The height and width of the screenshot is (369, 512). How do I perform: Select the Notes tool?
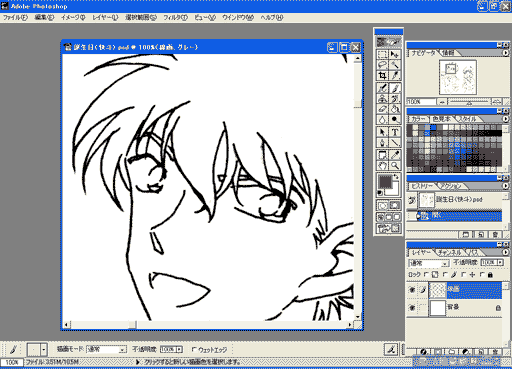pos(382,155)
